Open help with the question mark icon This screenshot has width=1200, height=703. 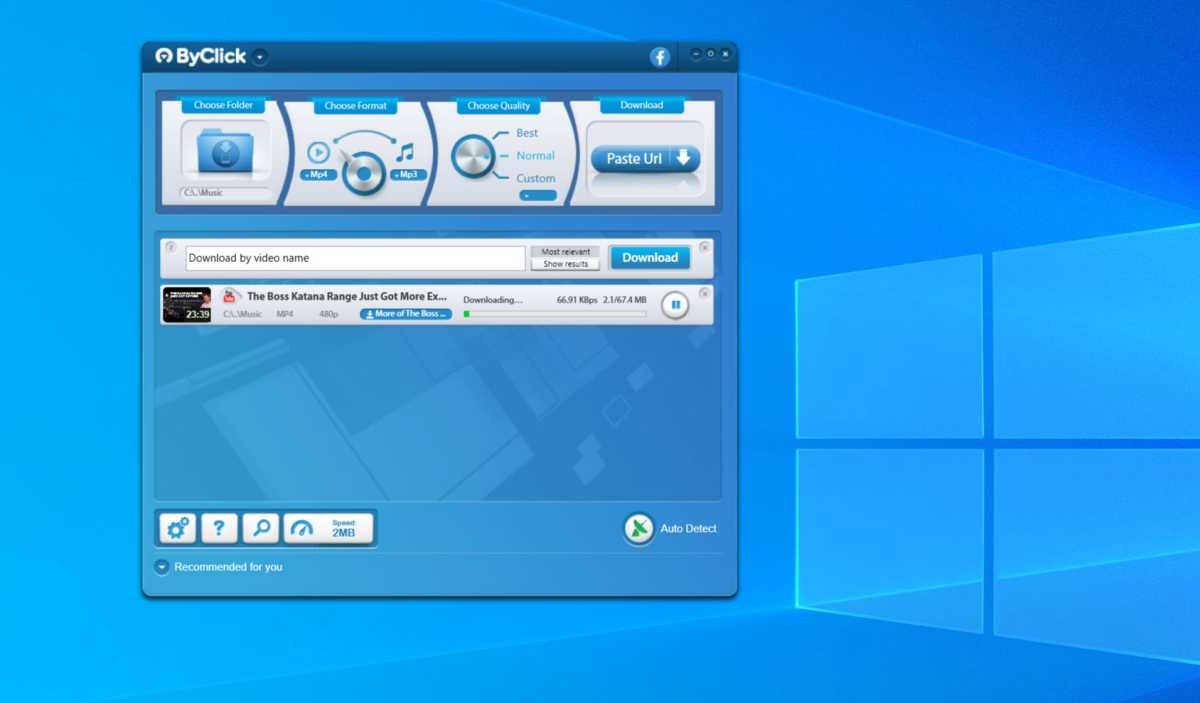pos(219,529)
